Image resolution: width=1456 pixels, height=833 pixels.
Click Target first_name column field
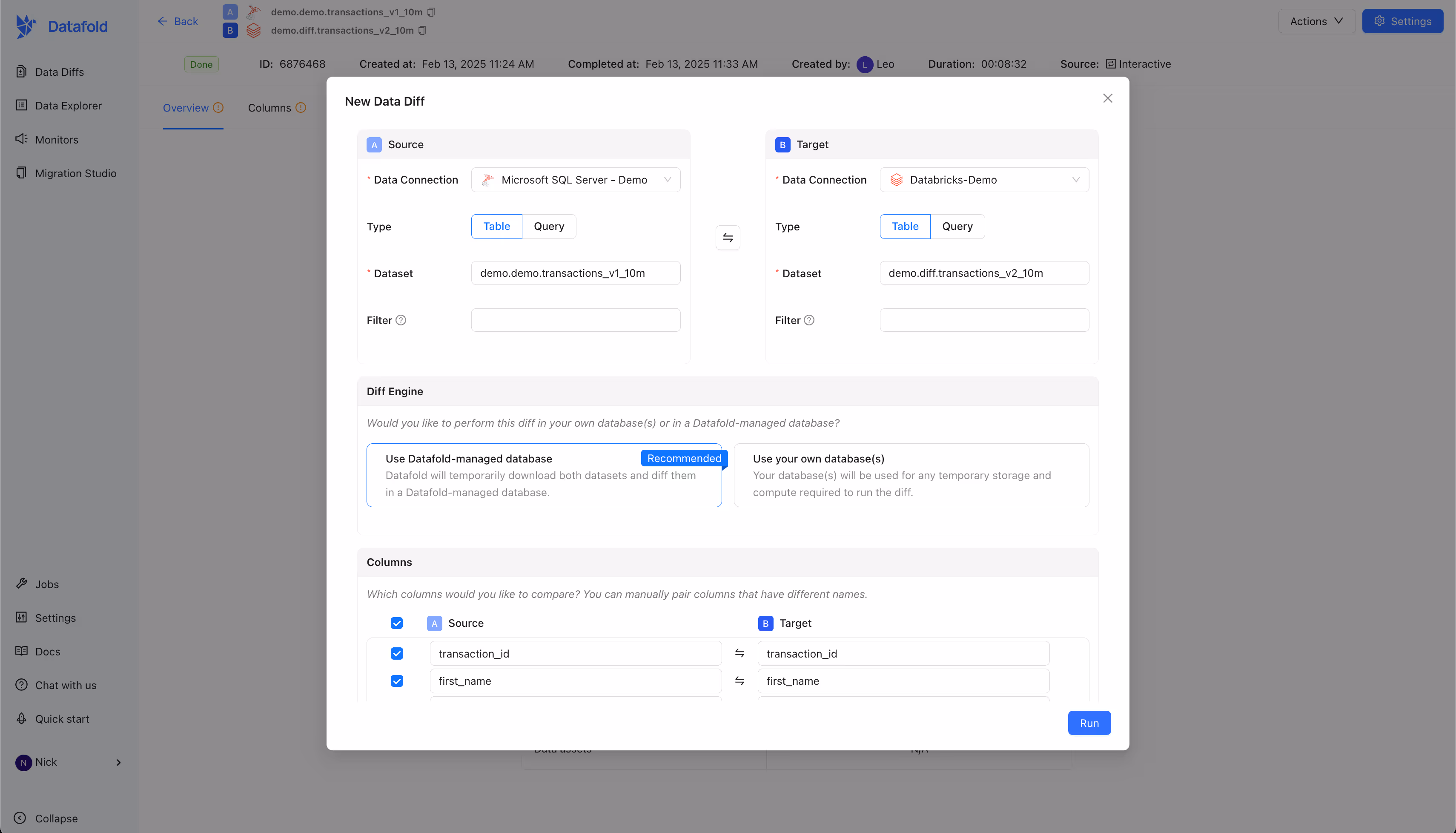pos(903,681)
